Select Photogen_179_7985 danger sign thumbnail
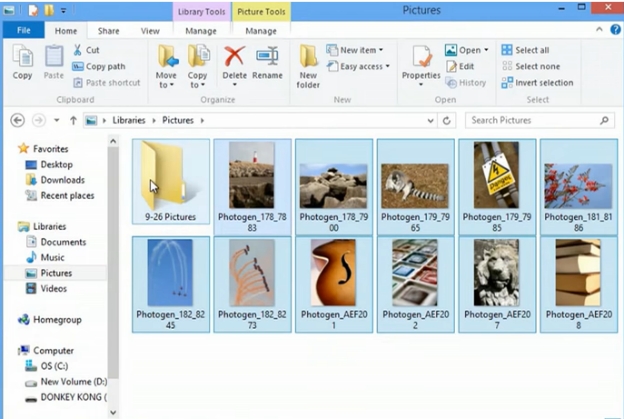 point(497,186)
